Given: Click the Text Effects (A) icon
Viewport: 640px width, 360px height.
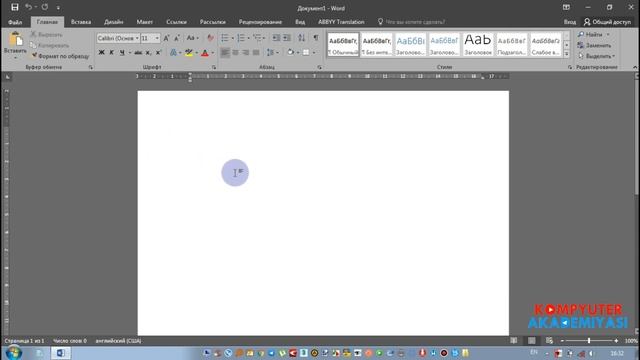Looking at the screenshot, I should [173, 52].
